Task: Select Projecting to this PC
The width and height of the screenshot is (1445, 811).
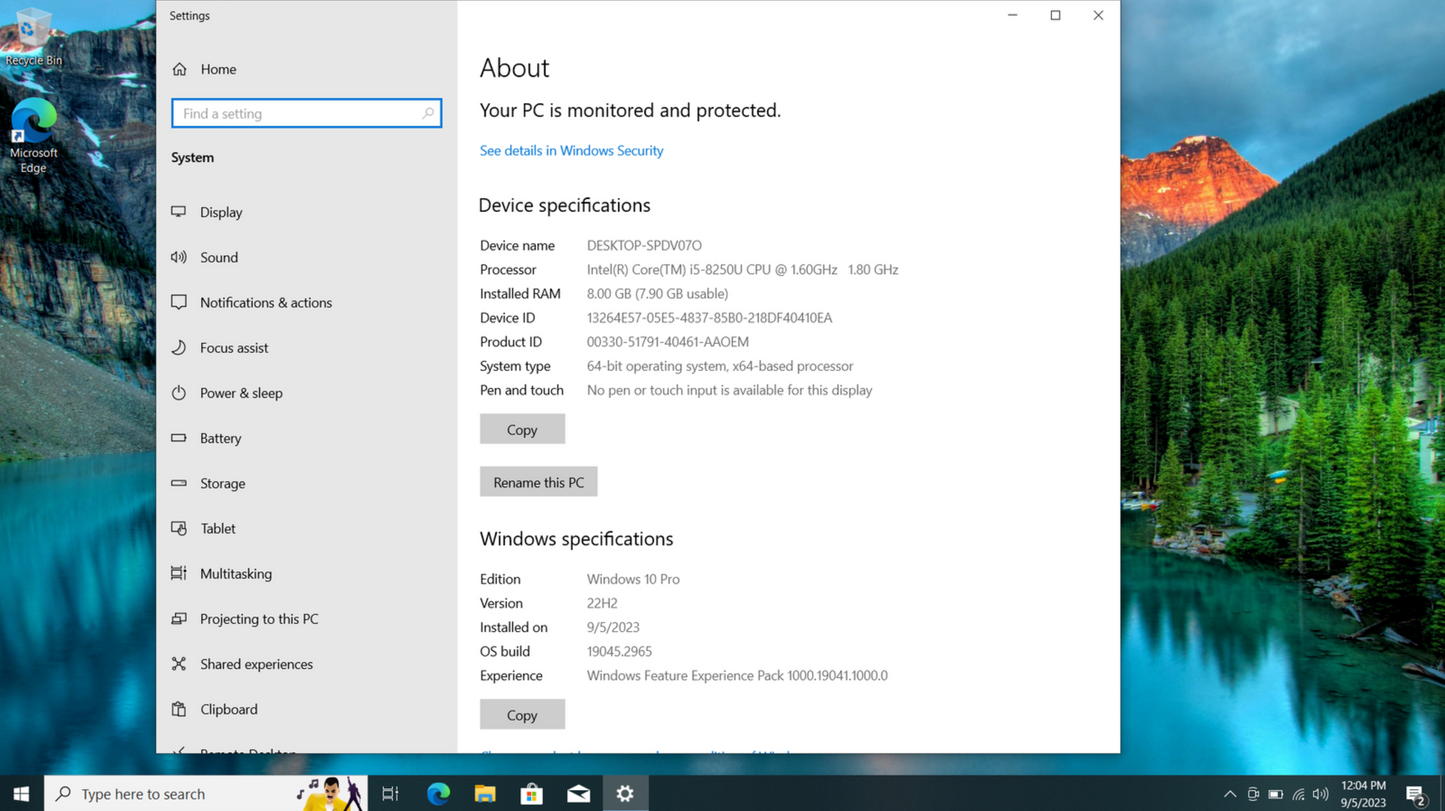Action: [x=258, y=619]
